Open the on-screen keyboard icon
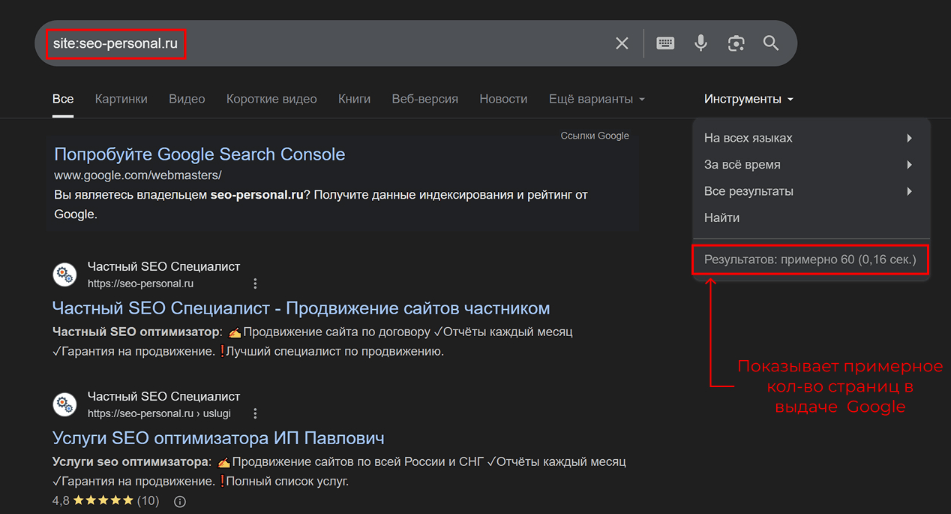951x514 pixels. [x=665, y=43]
